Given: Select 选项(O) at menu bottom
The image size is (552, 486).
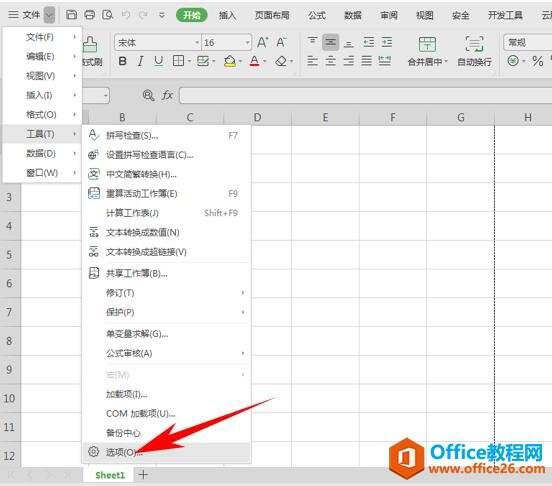Looking at the screenshot, I should coord(166,452).
